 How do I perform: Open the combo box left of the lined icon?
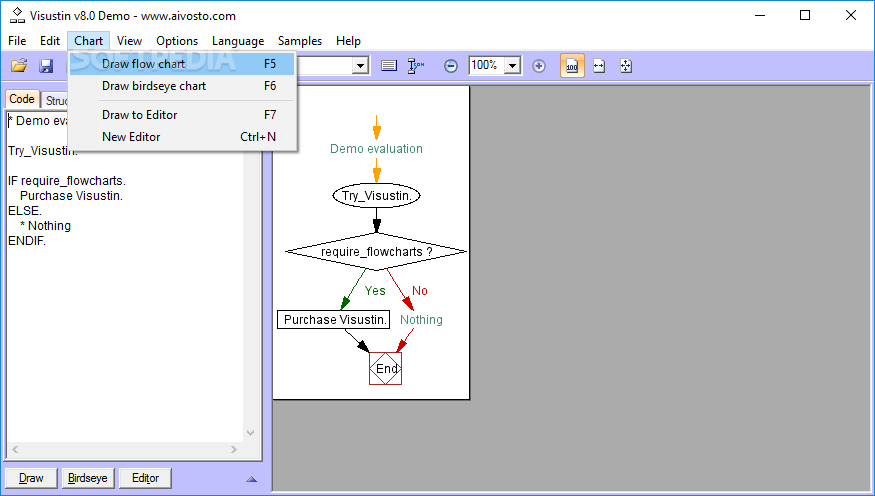[x=360, y=66]
